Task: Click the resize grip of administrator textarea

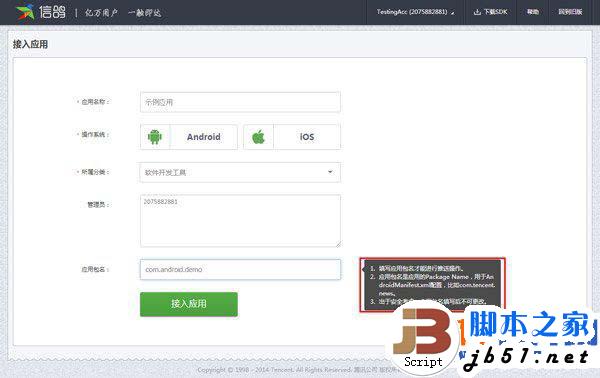Action: [338, 244]
